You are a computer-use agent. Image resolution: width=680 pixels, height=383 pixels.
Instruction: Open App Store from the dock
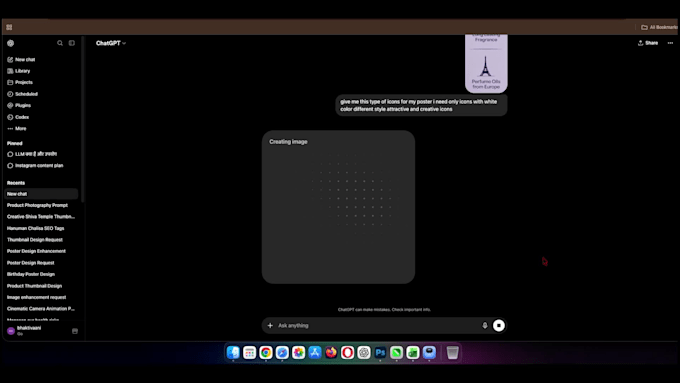(315, 352)
